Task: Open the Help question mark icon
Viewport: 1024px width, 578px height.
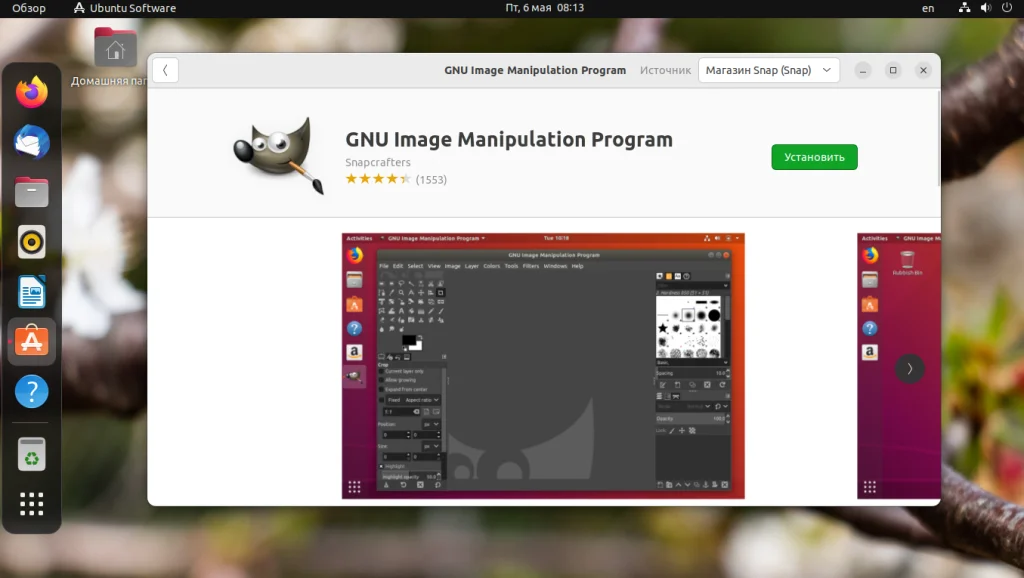Action: point(31,392)
